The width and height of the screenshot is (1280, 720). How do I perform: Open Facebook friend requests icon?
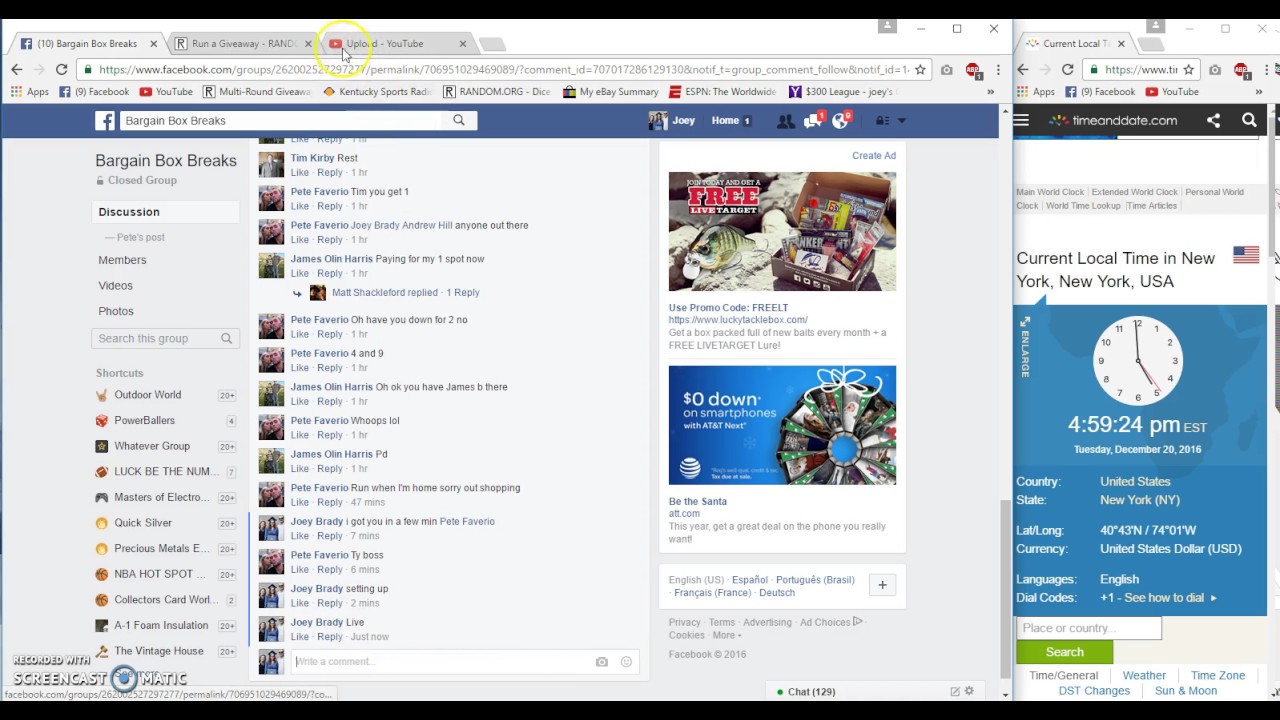pos(786,121)
